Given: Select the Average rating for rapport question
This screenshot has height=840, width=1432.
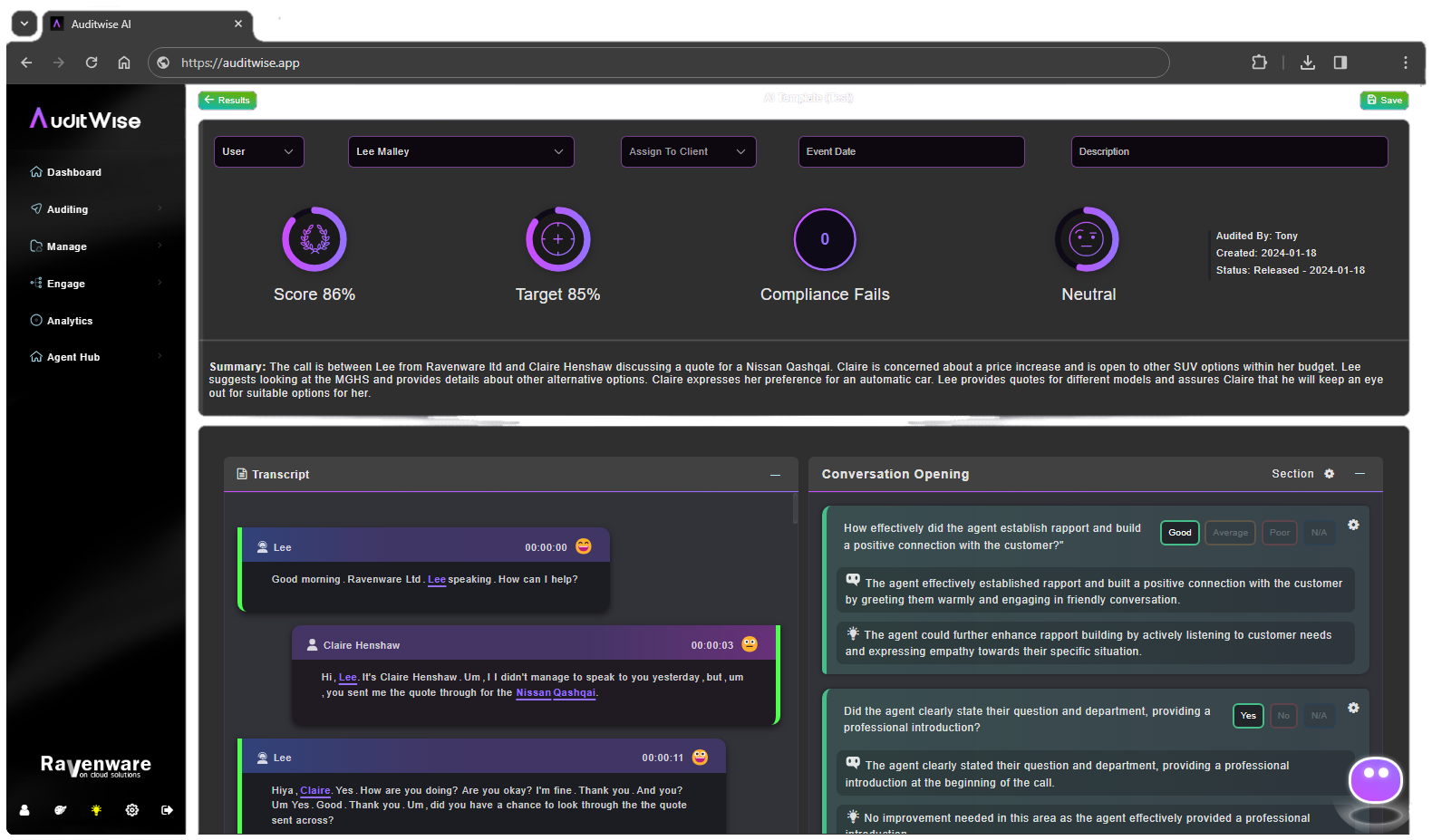Looking at the screenshot, I should [x=1230, y=533].
